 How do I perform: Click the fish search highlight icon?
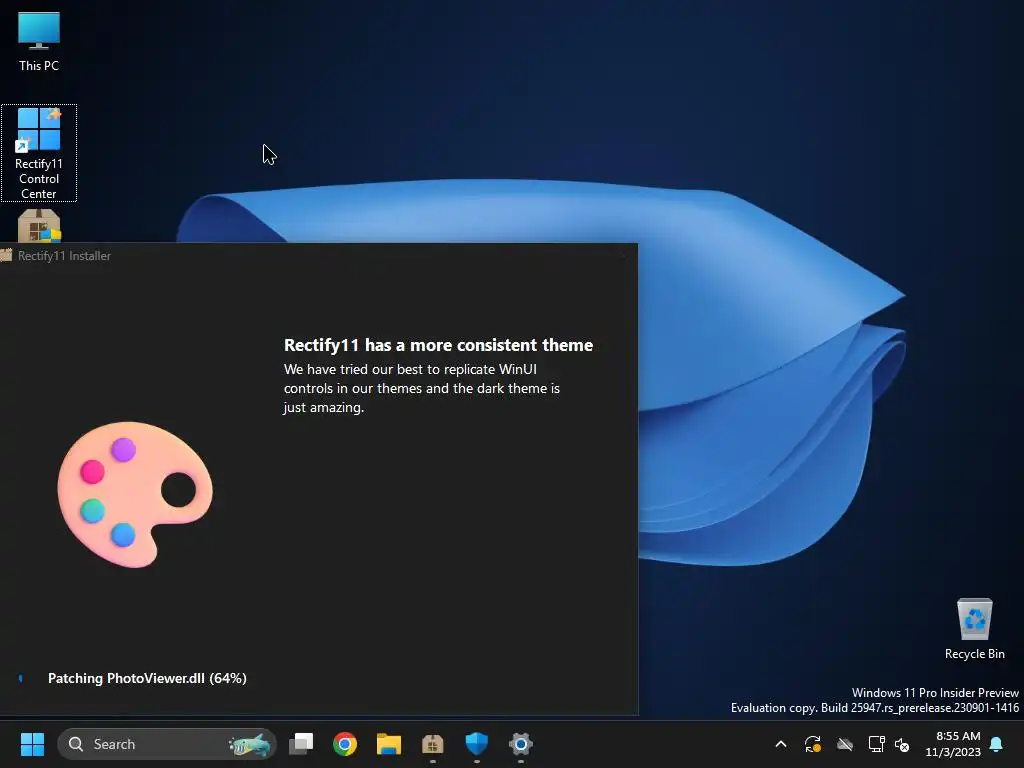click(x=249, y=744)
